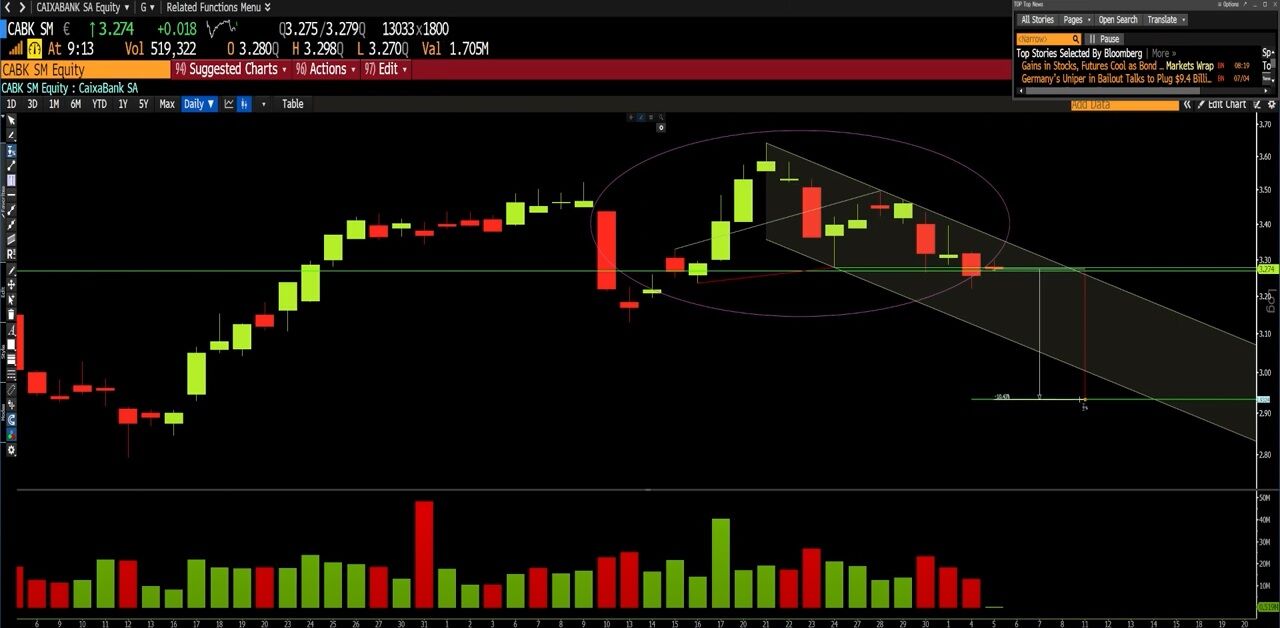Open the white fill color swatch
Viewport: 1280px width, 628px height.
(11, 347)
